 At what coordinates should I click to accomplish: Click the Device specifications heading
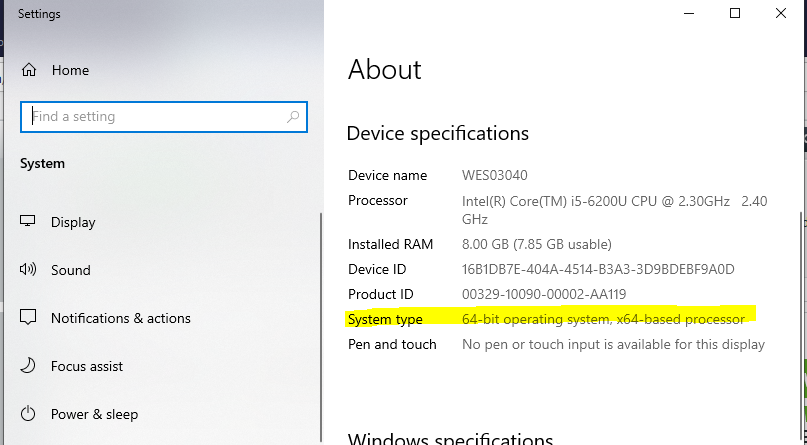click(x=437, y=133)
